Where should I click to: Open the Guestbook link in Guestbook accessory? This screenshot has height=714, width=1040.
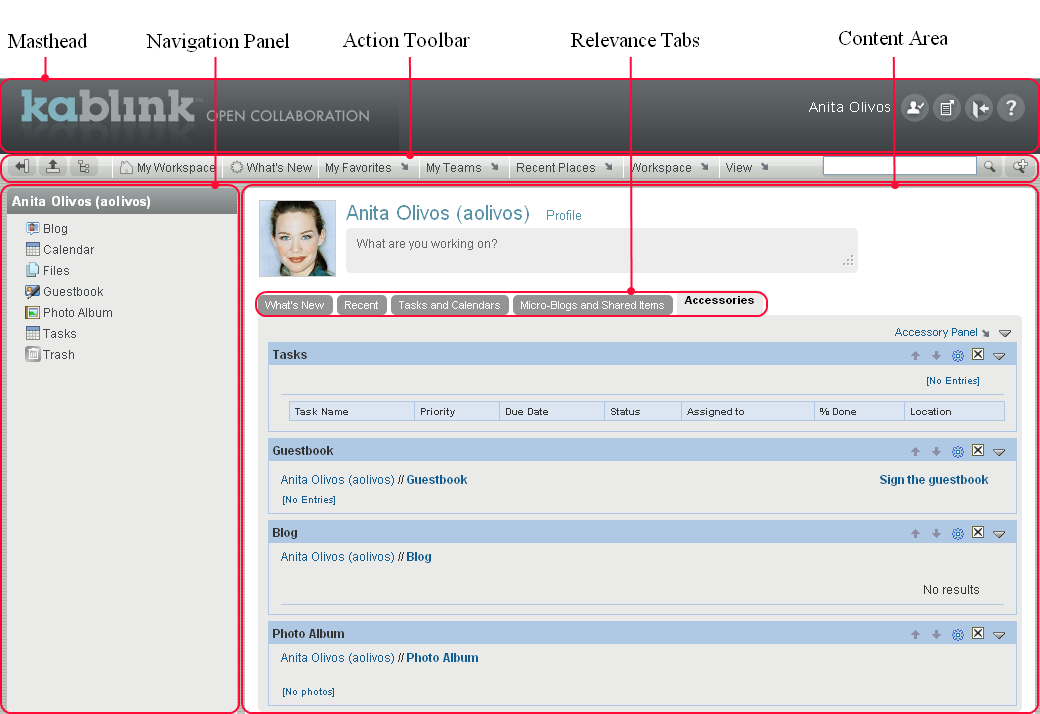click(437, 480)
